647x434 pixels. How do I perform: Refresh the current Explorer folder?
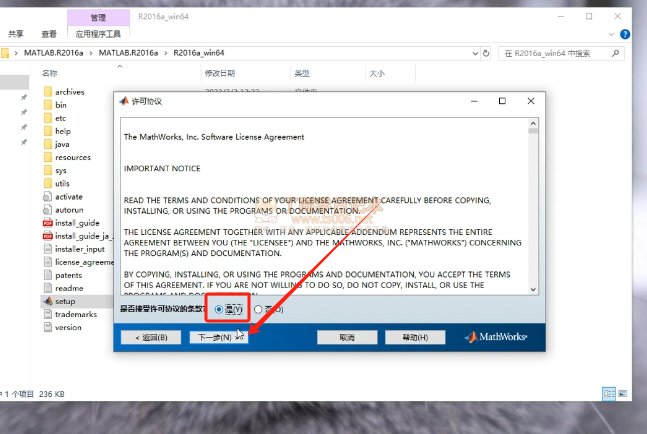pos(486,53)
